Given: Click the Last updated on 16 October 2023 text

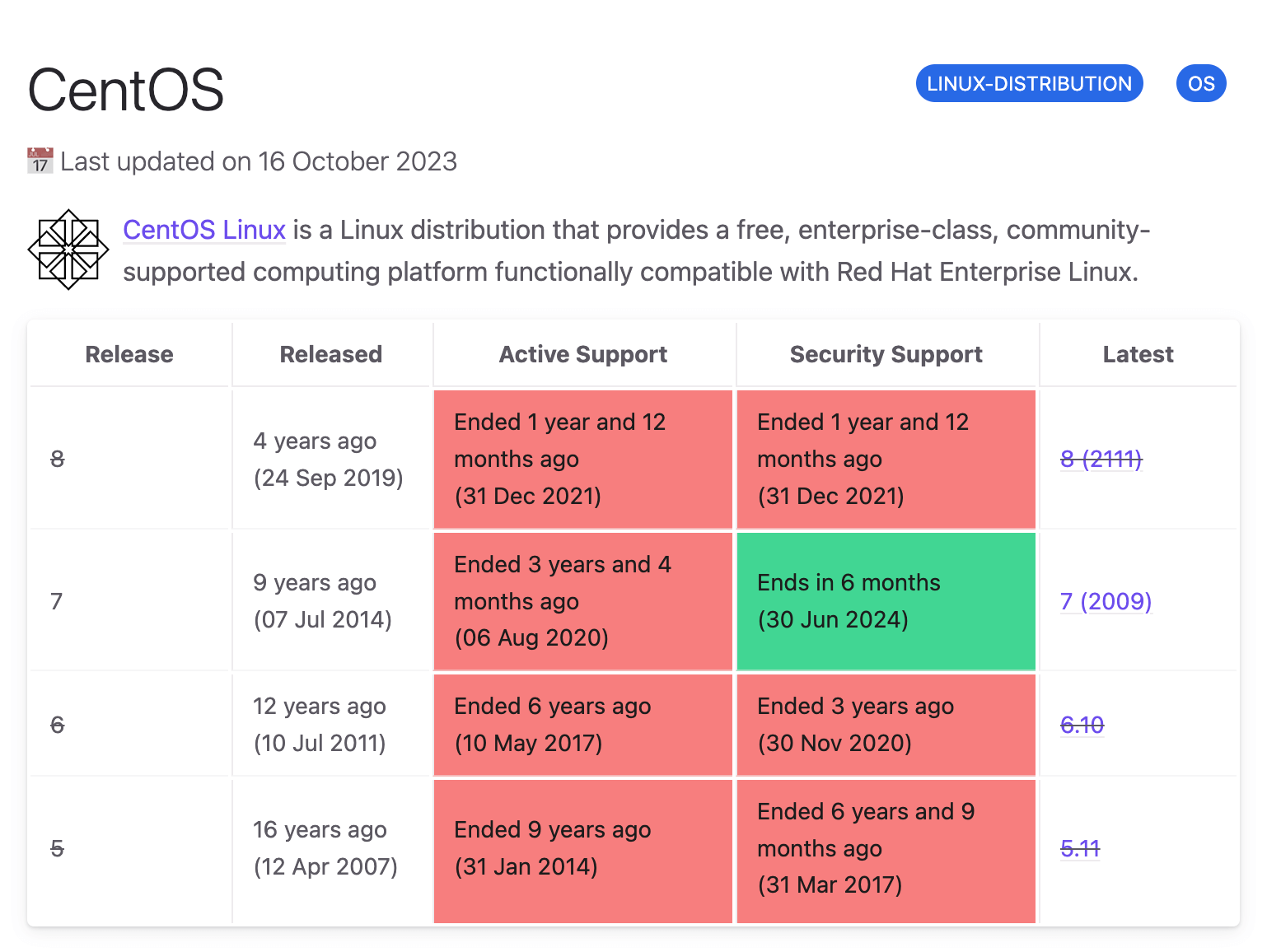Looking at the screenshot, I should coord(259,161).
